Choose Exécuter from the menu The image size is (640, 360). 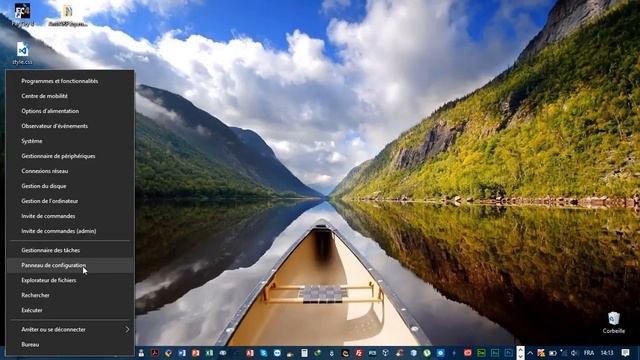pyautogui.click(x=70, y=310)
